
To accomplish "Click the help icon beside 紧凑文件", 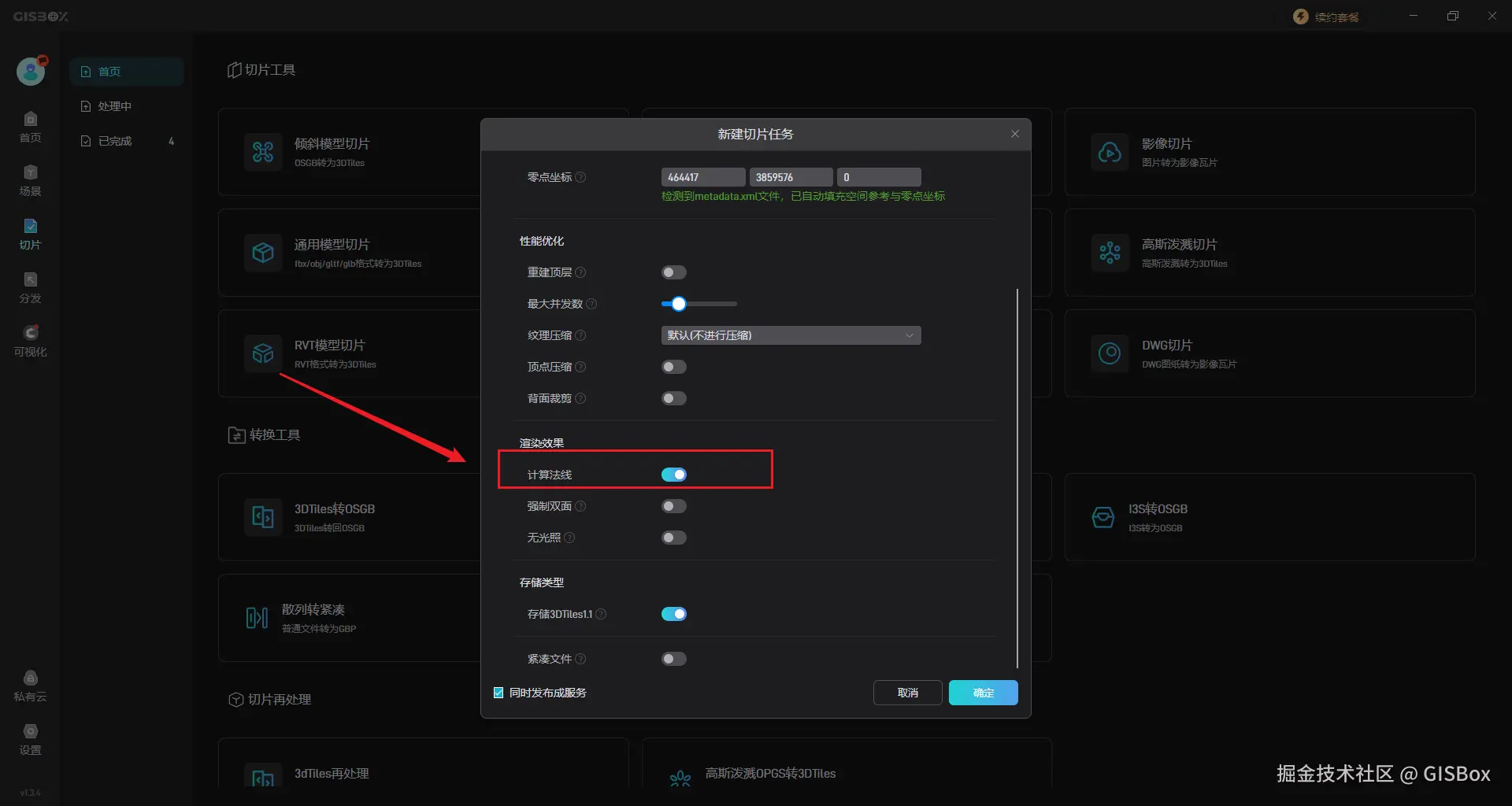I will [x=580, y=659].
